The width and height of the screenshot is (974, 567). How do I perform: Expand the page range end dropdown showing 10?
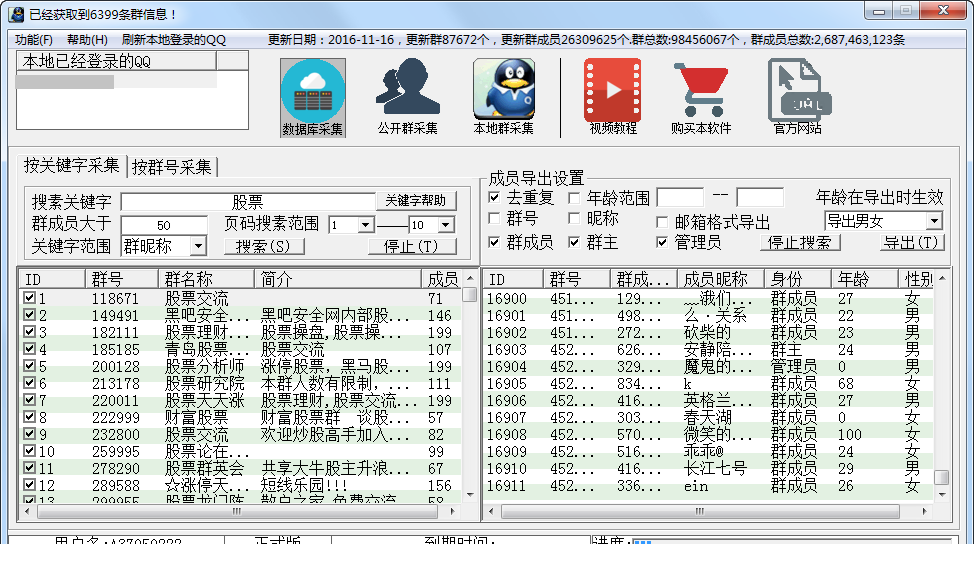pyautogui.click(x=445, y=226)
